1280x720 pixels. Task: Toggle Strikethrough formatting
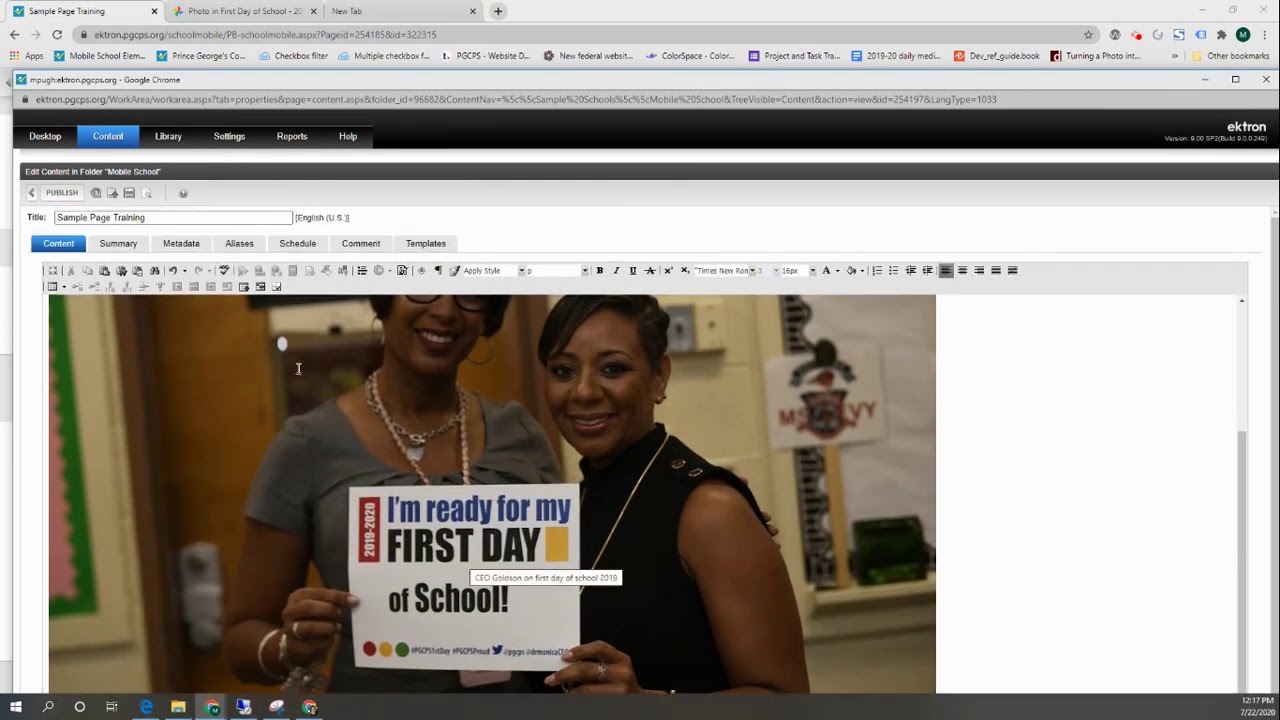pyautogui.click(x=650, y=270)
